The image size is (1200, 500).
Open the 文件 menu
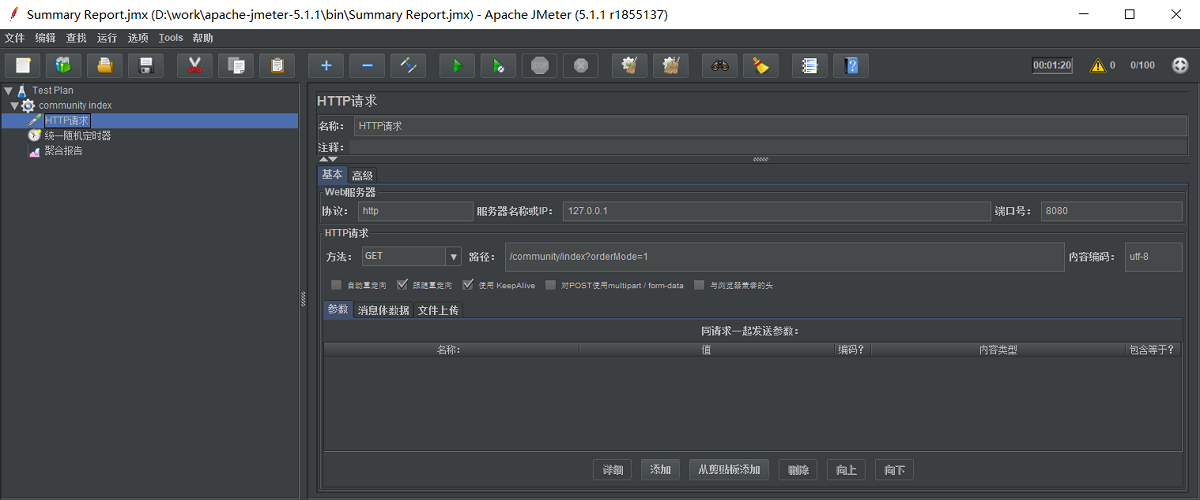[14, 38]
